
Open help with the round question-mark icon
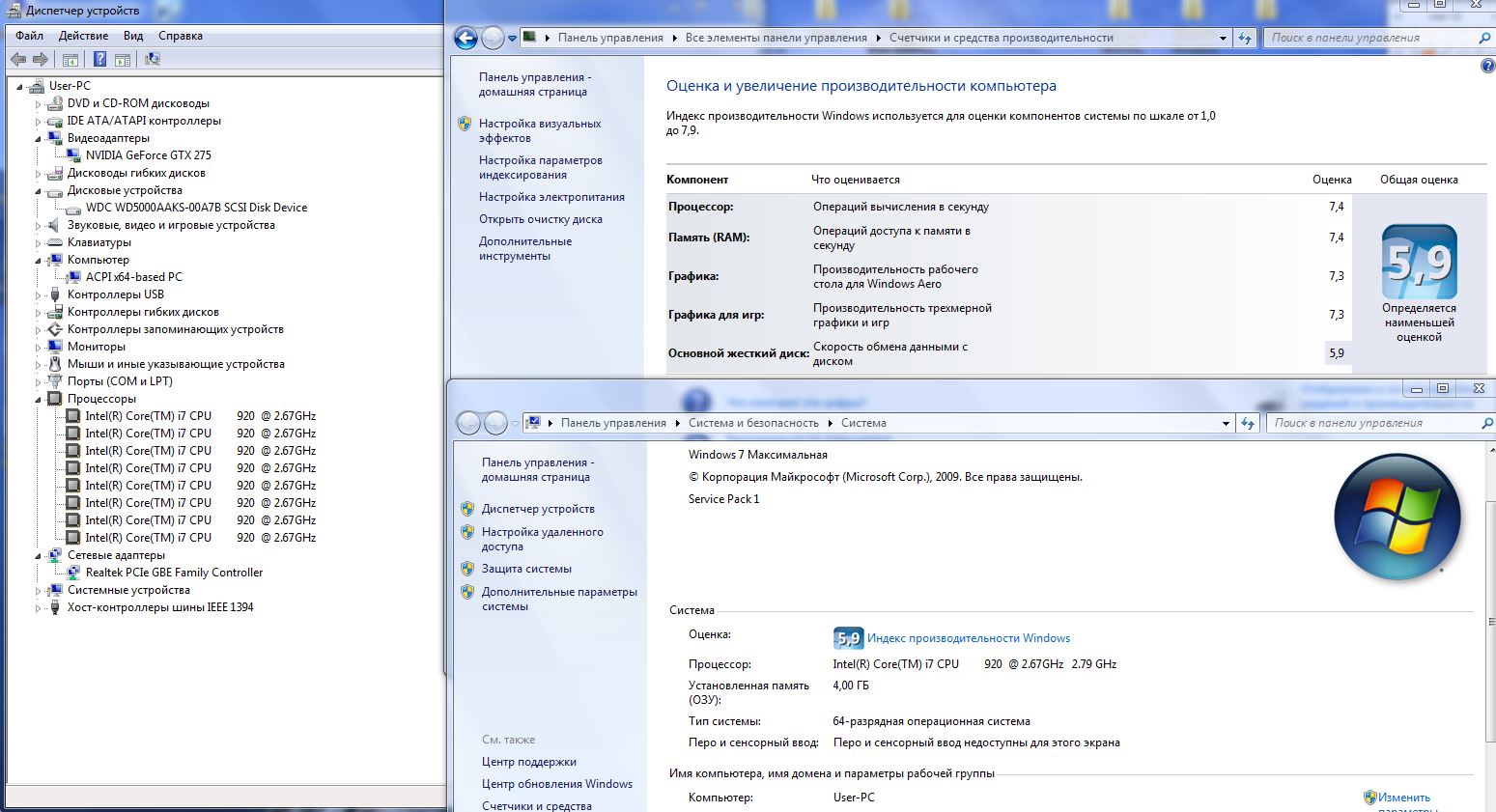tap(1487, 67)
